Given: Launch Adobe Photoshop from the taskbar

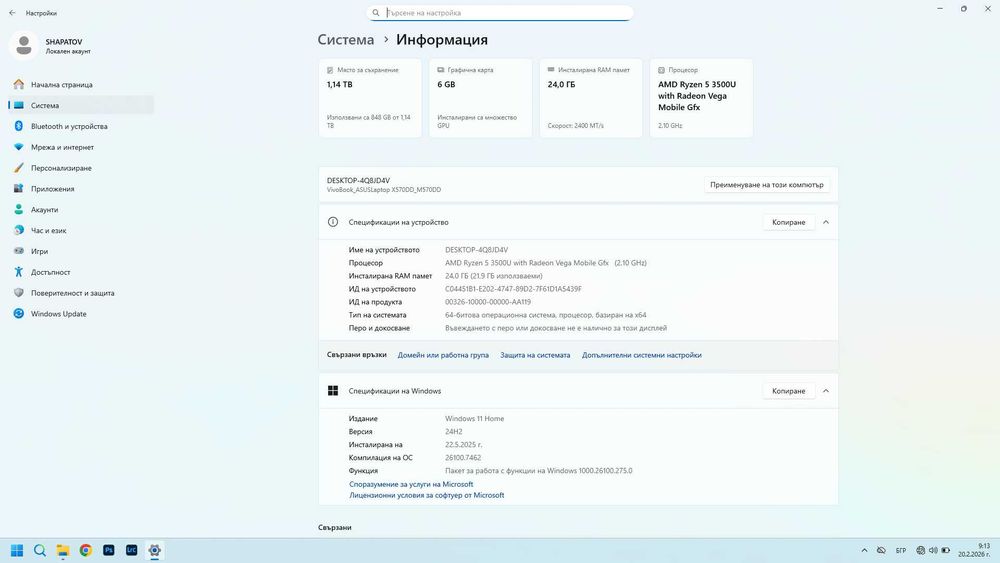Looking at the screenshot, I should (x=108, y=550).
